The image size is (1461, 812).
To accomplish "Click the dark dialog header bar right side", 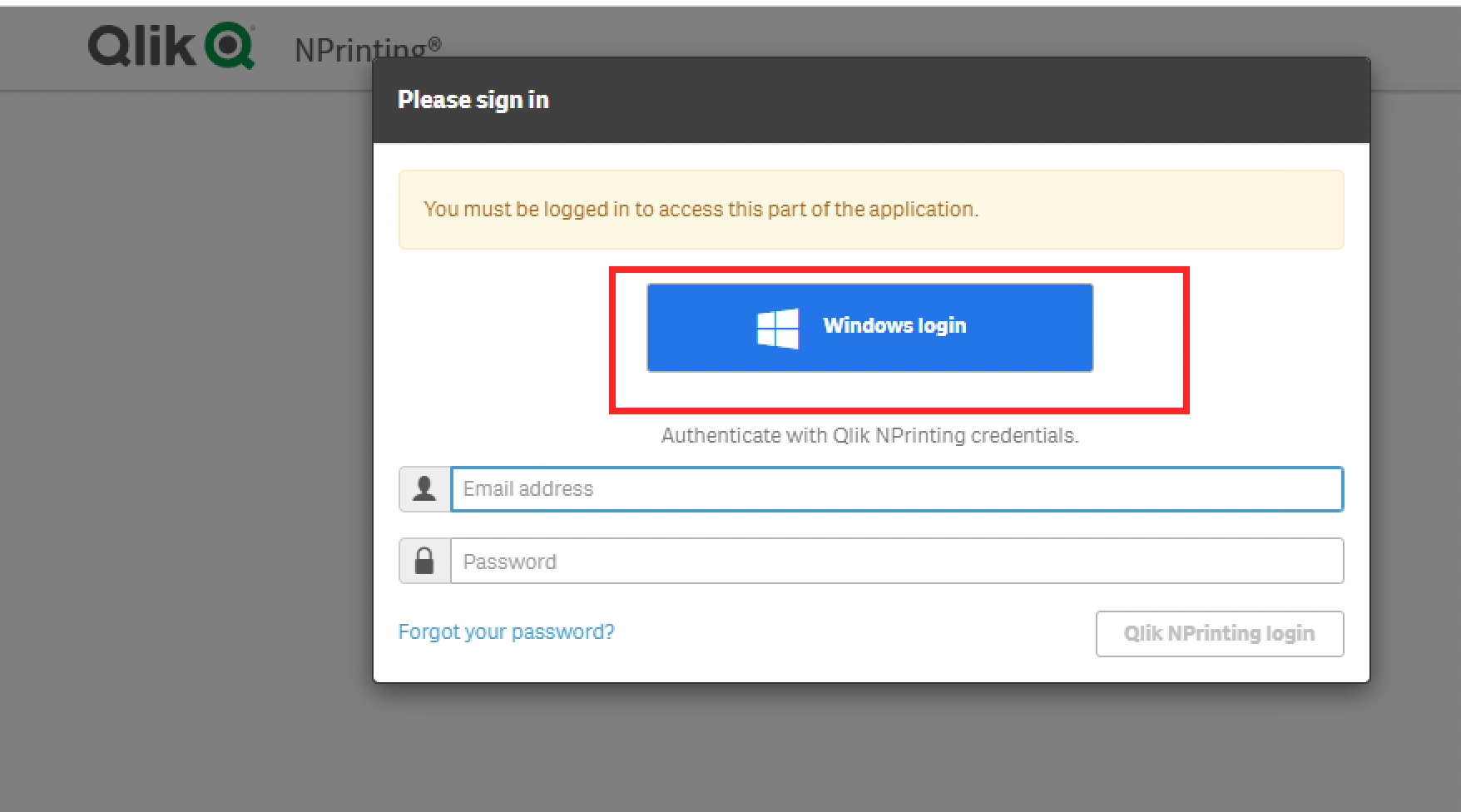I will 1165,100.
